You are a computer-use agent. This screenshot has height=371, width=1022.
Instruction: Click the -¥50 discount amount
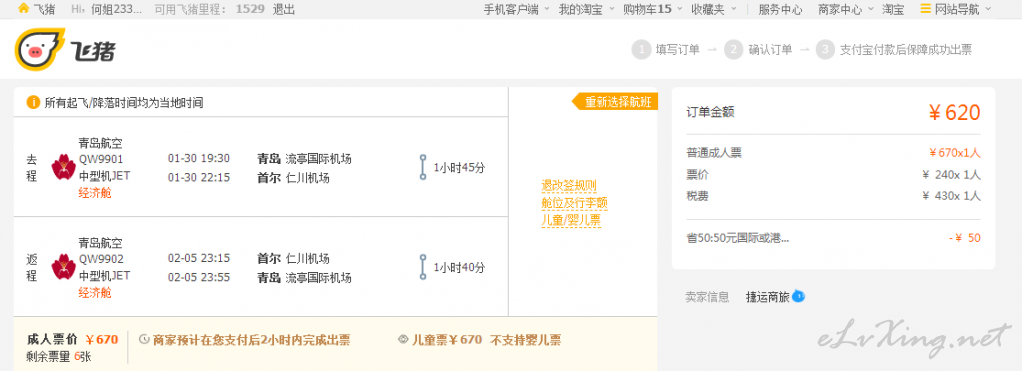coord(965,238)
